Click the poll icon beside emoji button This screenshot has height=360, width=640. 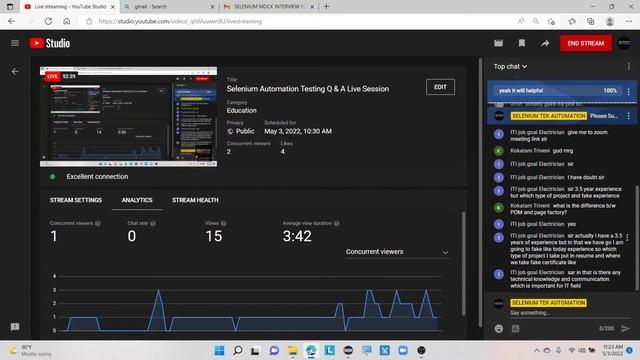pos(516,329)
